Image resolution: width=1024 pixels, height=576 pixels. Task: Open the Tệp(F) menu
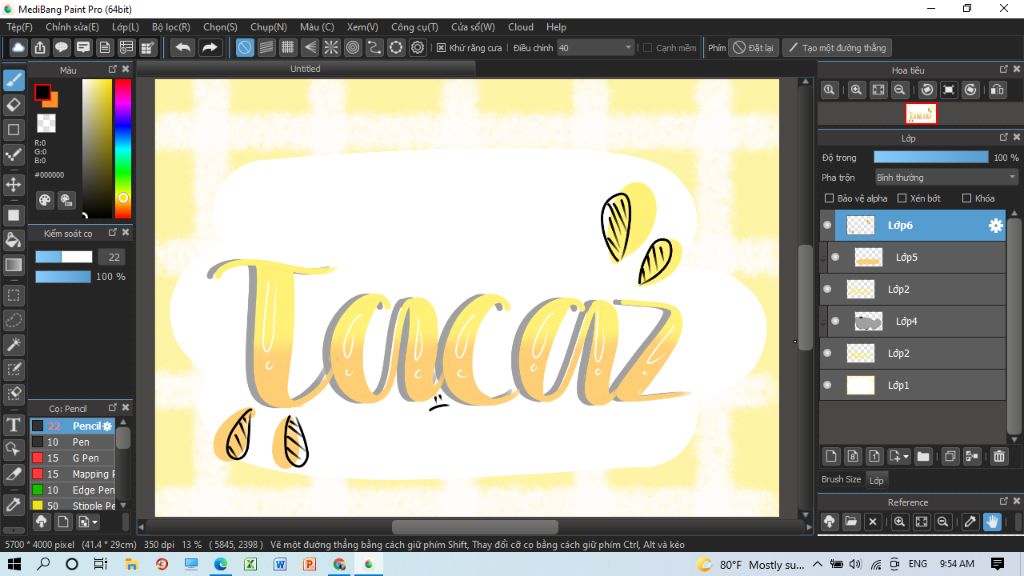[x=20, y=27]
